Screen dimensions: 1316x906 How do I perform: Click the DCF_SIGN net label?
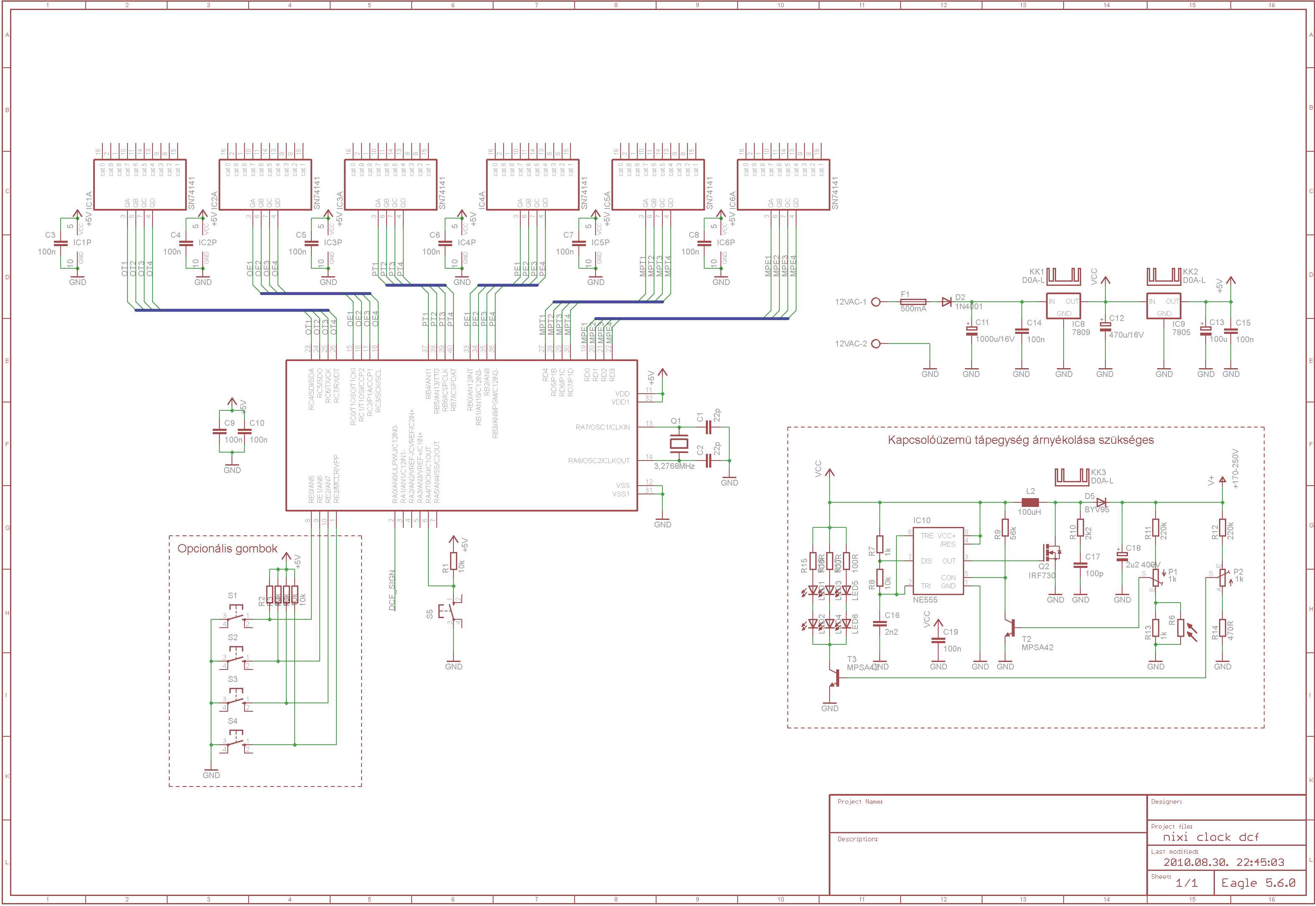pos(392,590)
